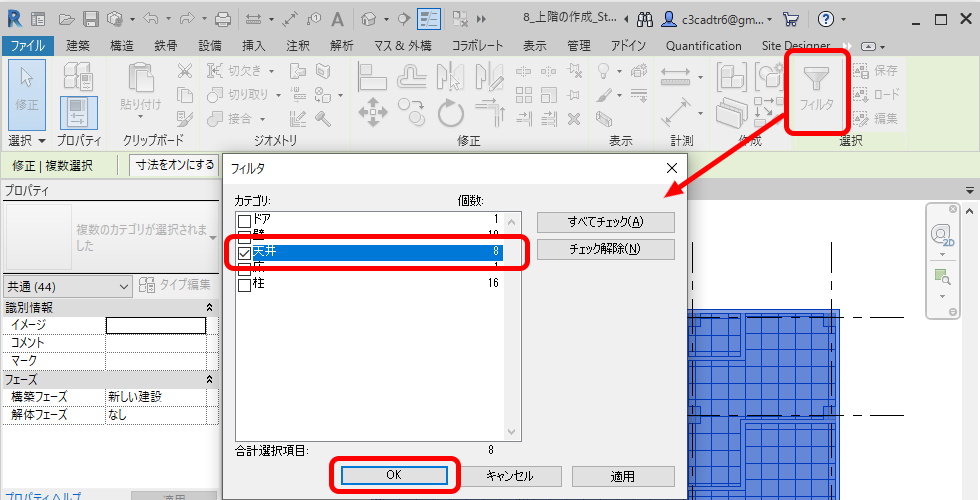The width and height of the screenshot is (980, 500).
Task: Click the shopping cart icon in title bar
Action: [791, 19]
